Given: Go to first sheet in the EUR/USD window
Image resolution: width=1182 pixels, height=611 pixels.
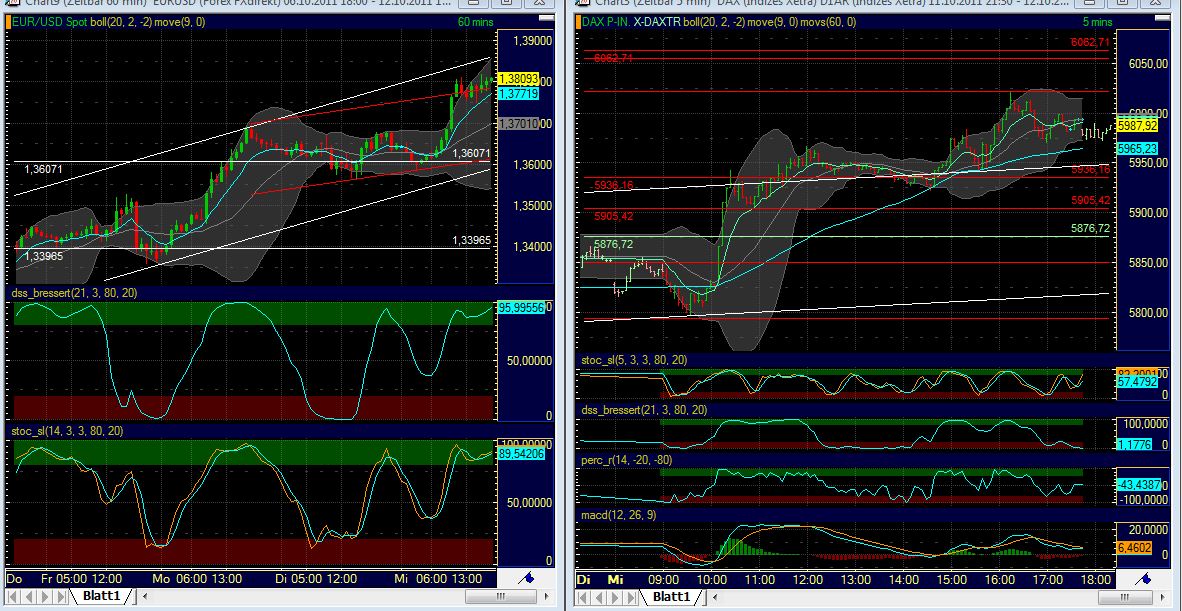Looking at the screenshot, I should click(x=11, y=597).
